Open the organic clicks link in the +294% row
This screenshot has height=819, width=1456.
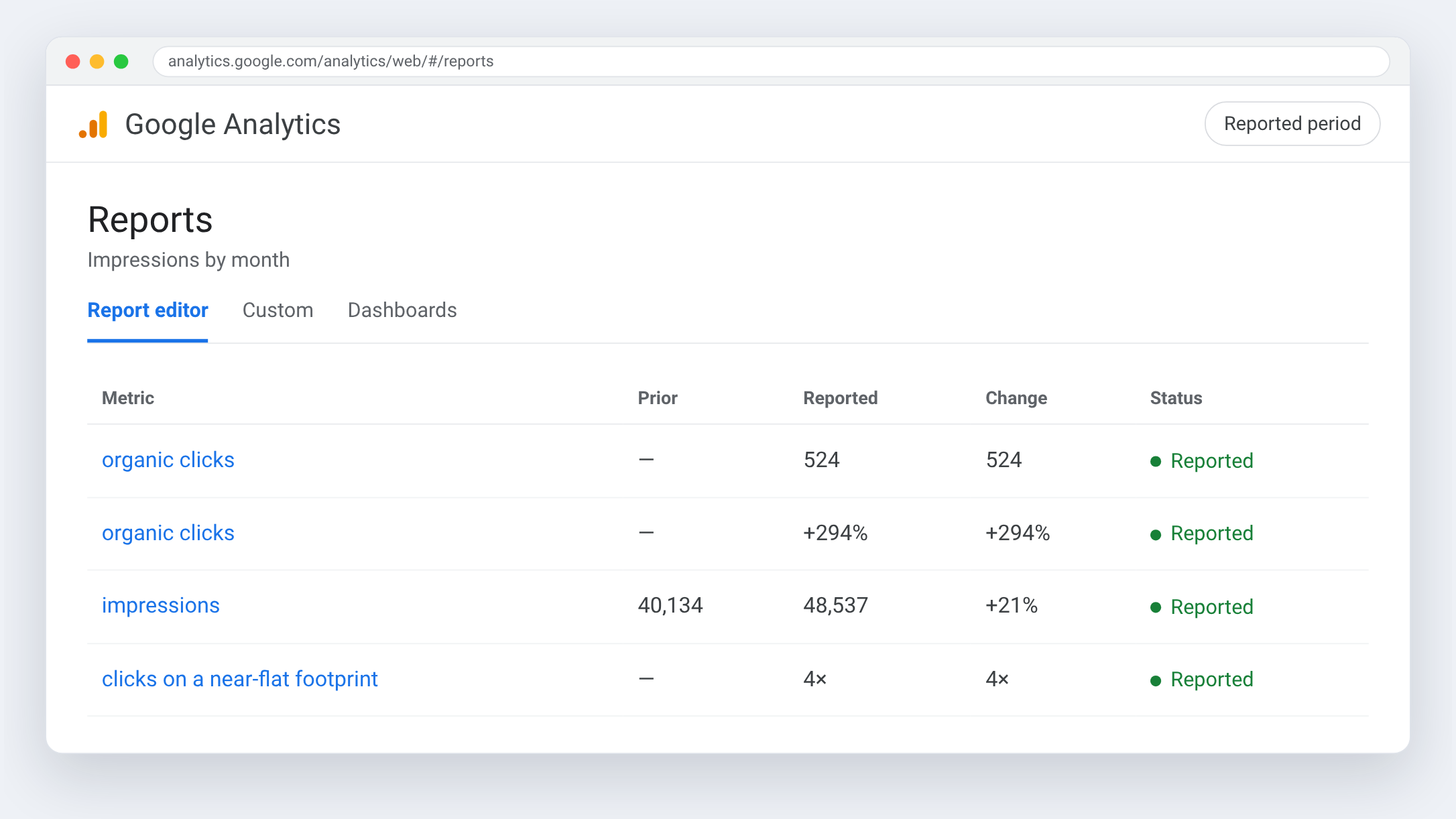[x=168, y=533]
